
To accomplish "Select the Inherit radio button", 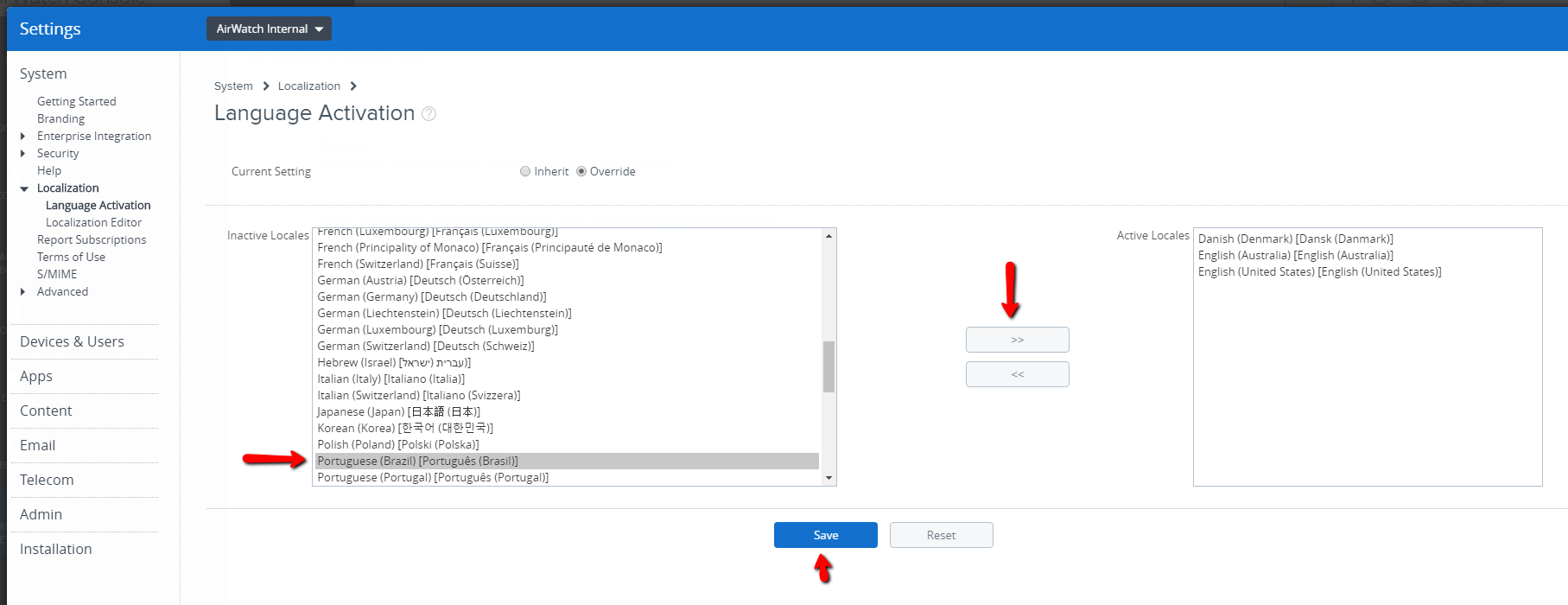I will (525, 171).
